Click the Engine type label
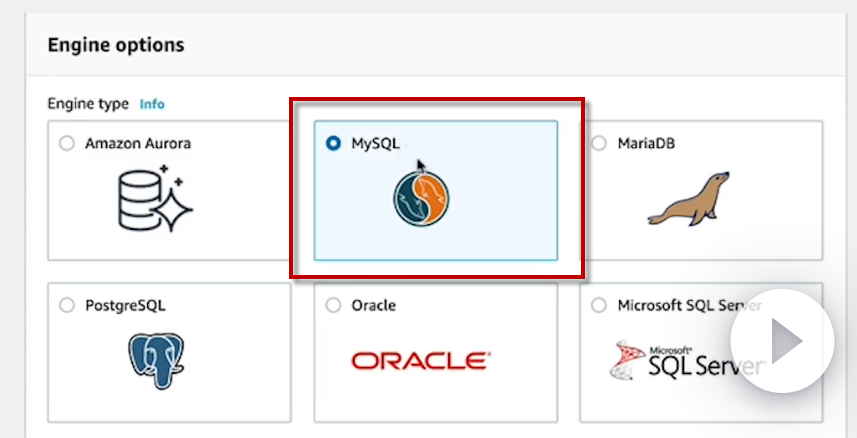Viewport: 857px width, 438px height. click(x=88, y=104)
